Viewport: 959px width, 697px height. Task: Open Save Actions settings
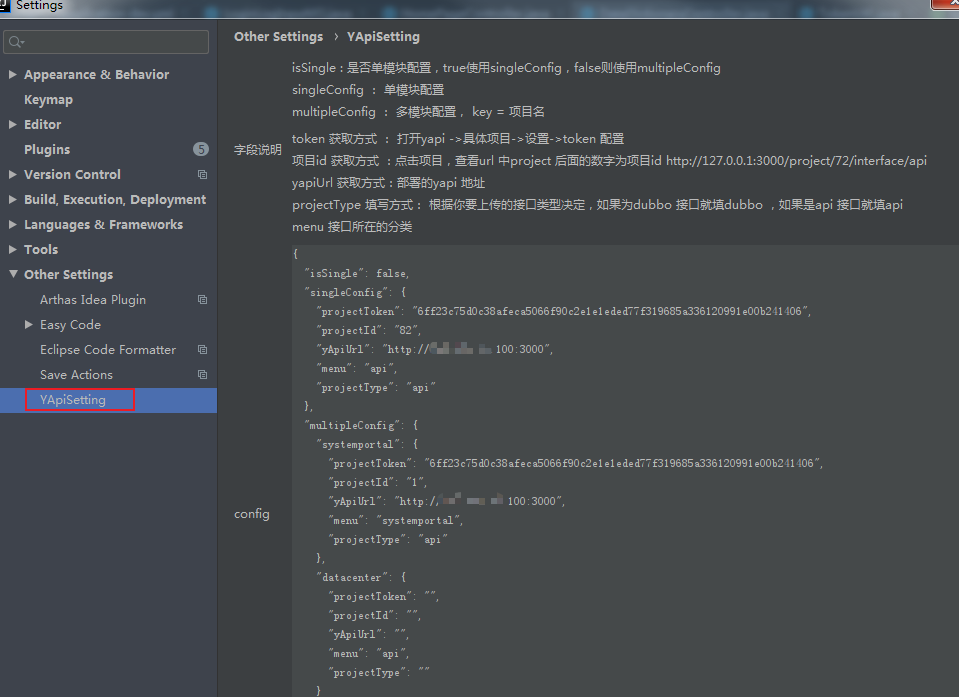pos(76,375)
